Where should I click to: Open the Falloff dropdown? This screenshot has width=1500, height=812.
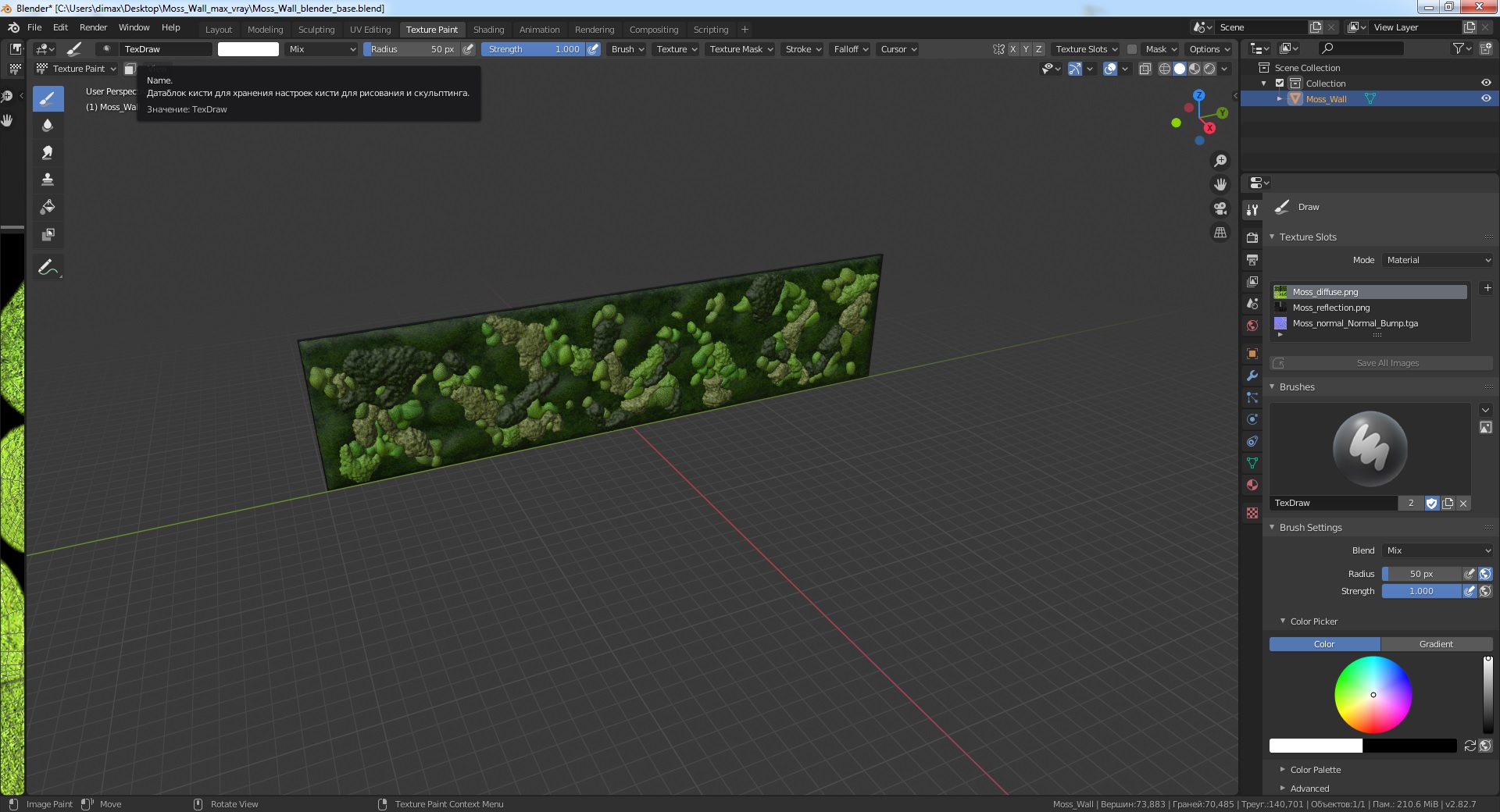tap(850, 49)
